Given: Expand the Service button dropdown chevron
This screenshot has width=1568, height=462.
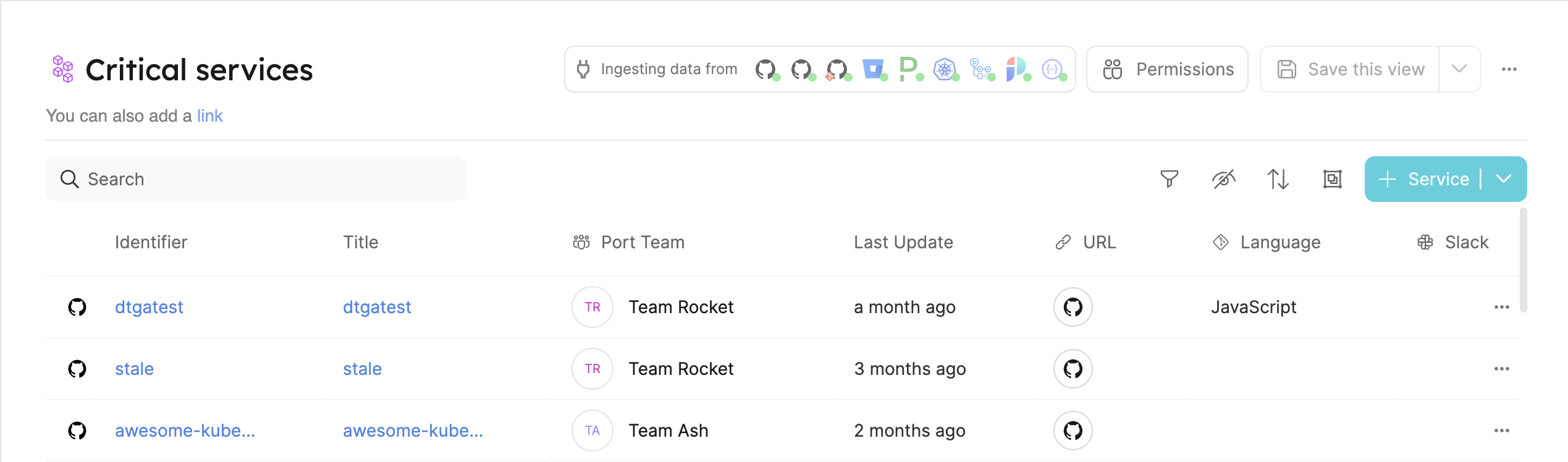Looking at the screenshot, I should click(x=1504, y=179).
